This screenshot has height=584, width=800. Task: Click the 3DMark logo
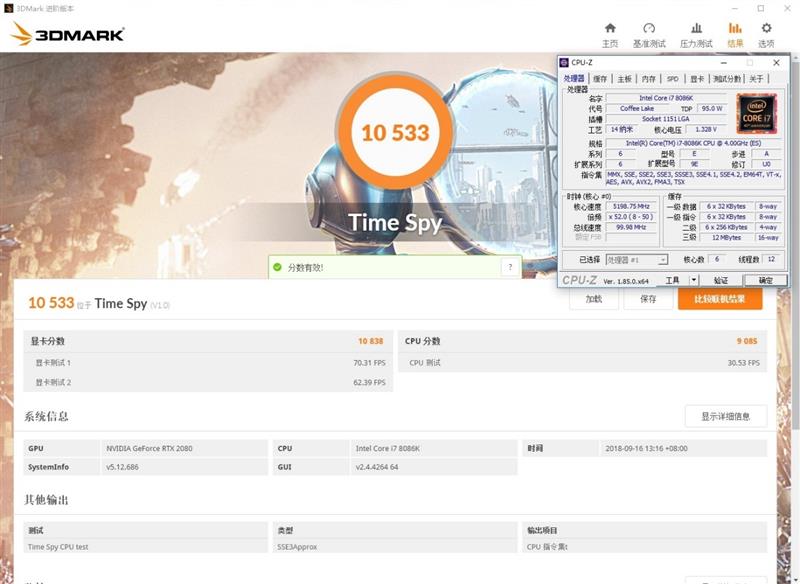68,34
